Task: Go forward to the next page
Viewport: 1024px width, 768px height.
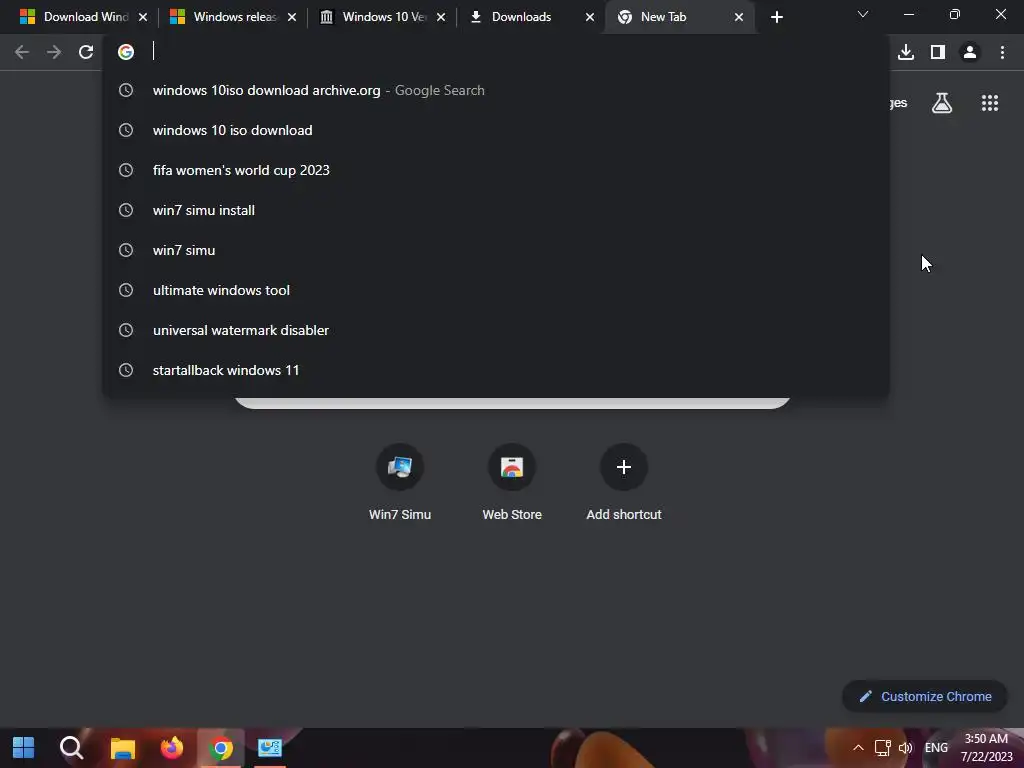Action: pyautogui.click(x=54, y=52)
